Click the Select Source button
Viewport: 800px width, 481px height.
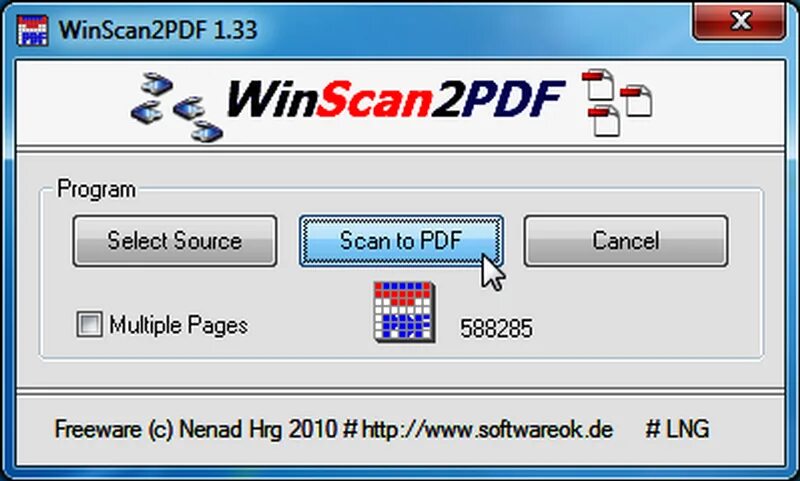174,241
